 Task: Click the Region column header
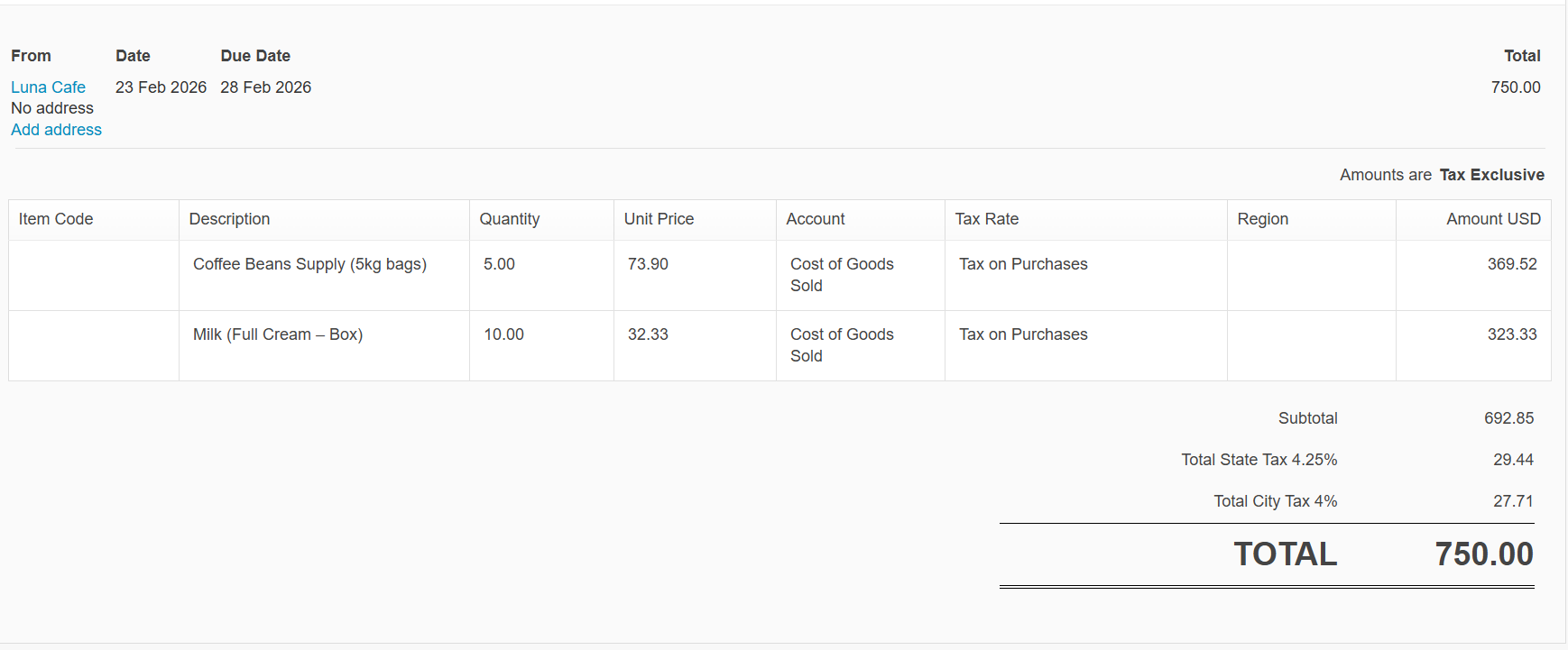point(1262,219)
